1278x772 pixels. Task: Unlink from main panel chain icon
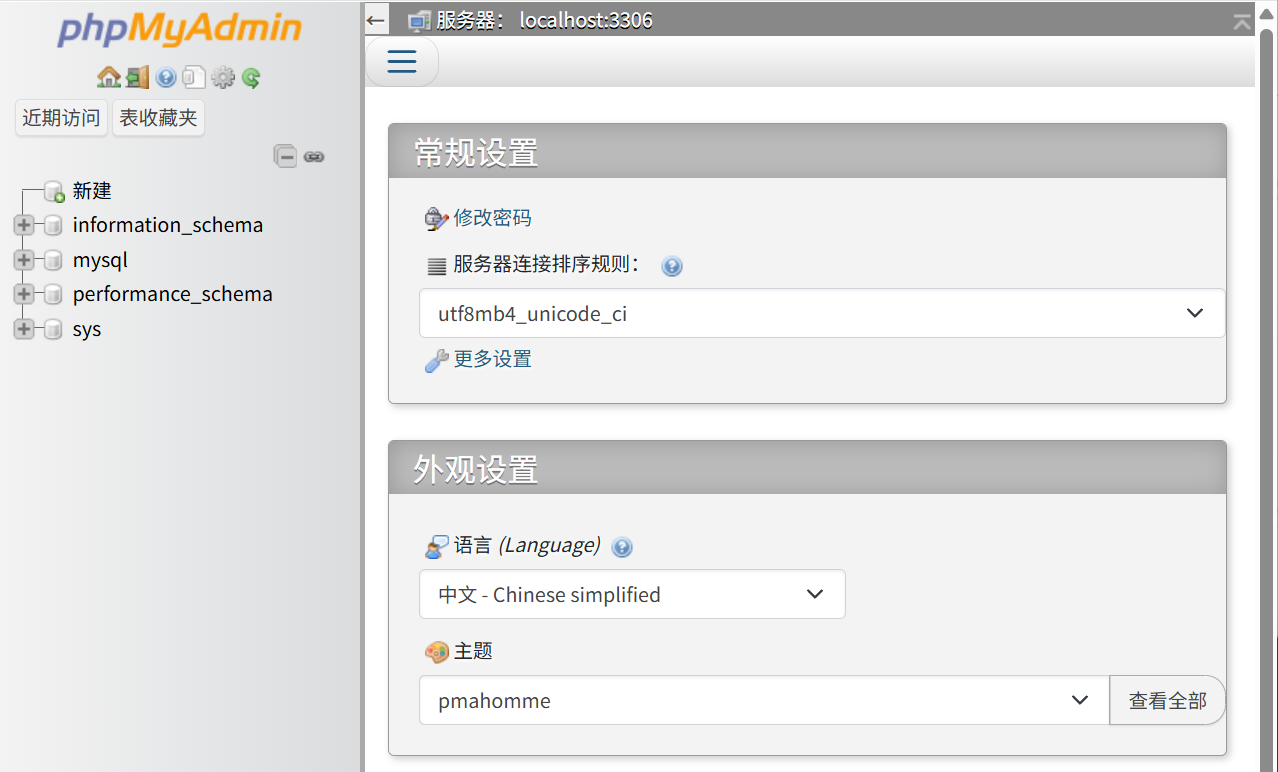314,156
